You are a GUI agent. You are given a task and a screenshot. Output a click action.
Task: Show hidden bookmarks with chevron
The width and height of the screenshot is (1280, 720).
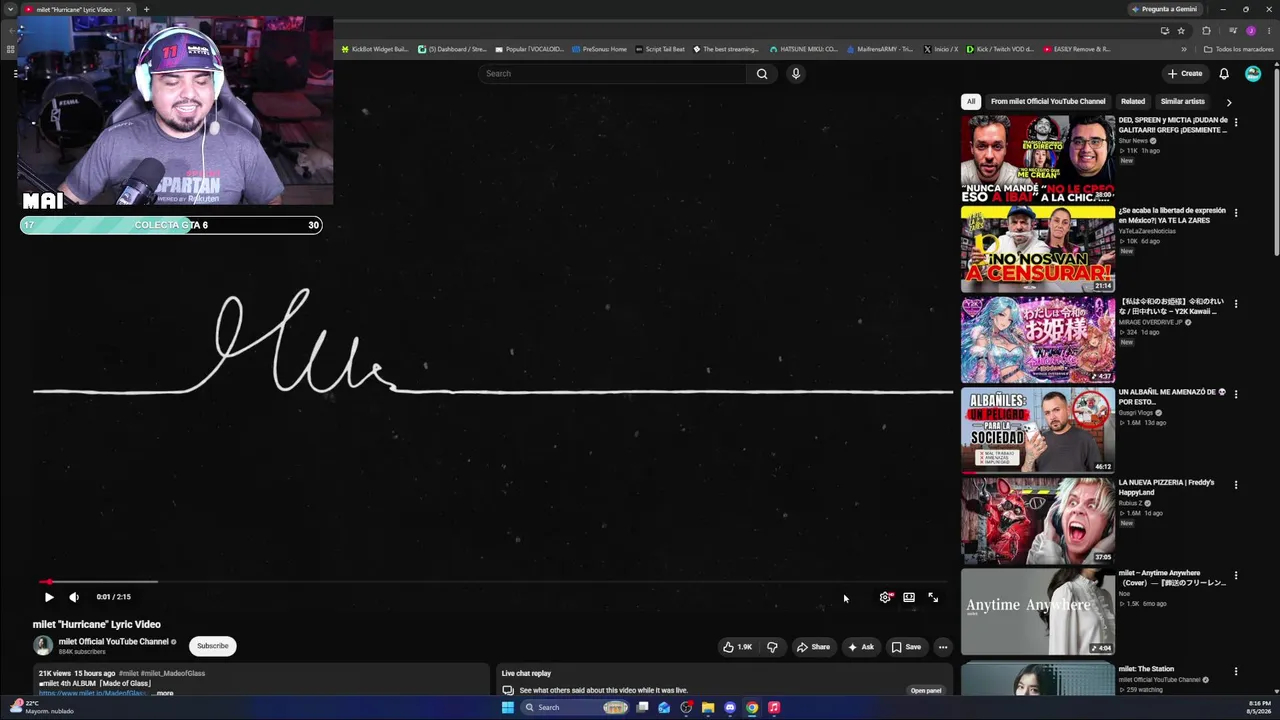point(1184,49)
